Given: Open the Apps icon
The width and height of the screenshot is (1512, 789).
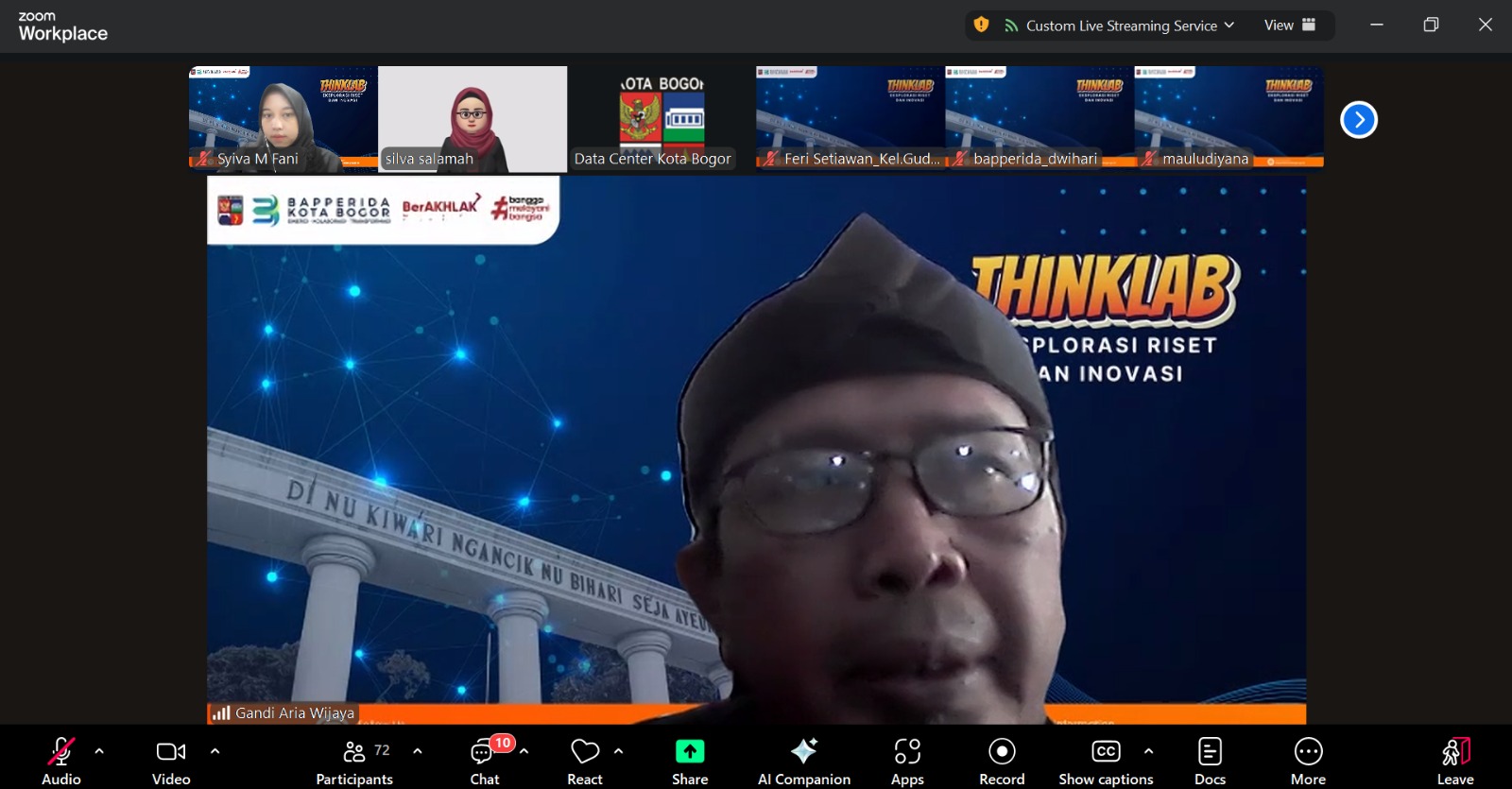Looking at the screenshot, I should point(907,752).
